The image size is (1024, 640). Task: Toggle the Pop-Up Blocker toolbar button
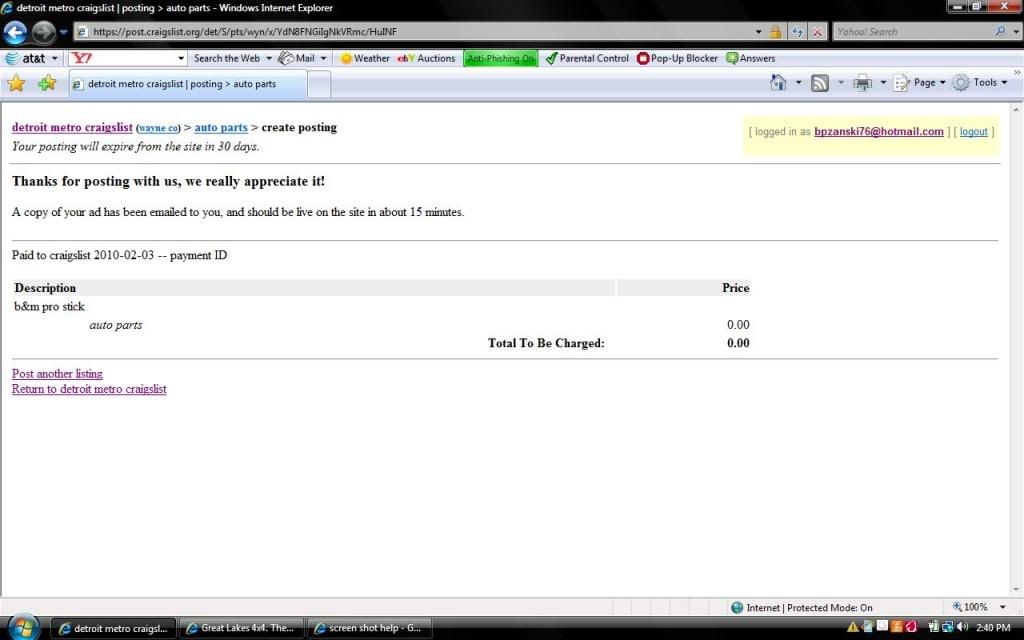677,59
